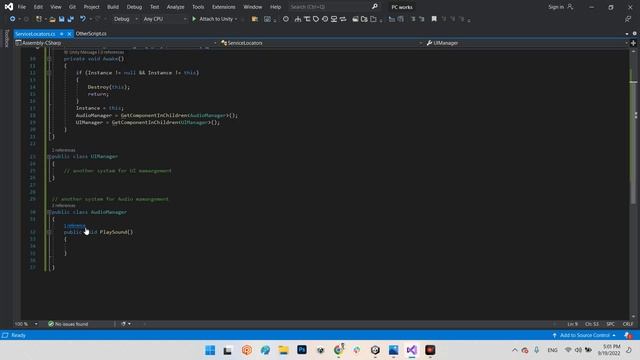
Task: Toggle the bookmark icon in toolbar
Action: click(434, 19)
